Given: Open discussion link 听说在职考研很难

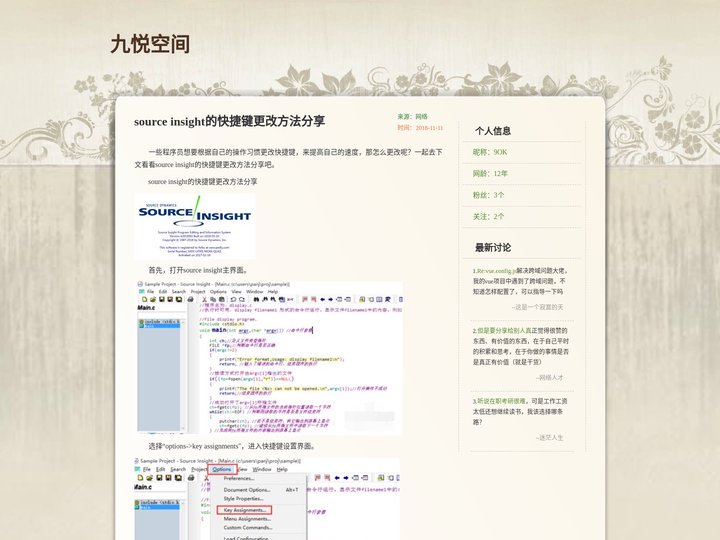Looking at the screenshot, I should pos(501,401).
